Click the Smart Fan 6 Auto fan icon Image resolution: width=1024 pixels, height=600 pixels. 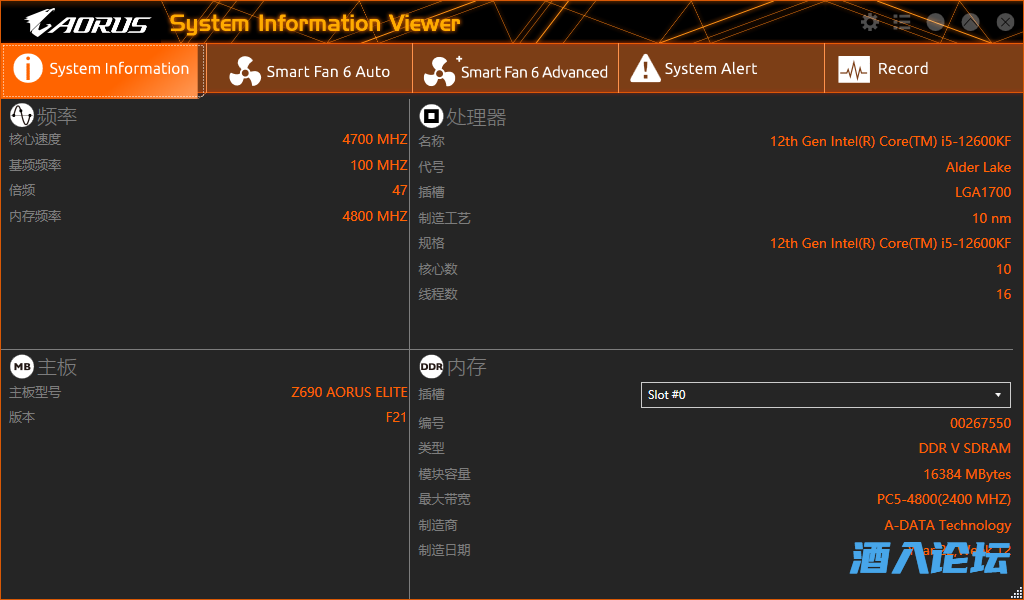[245, 71]
